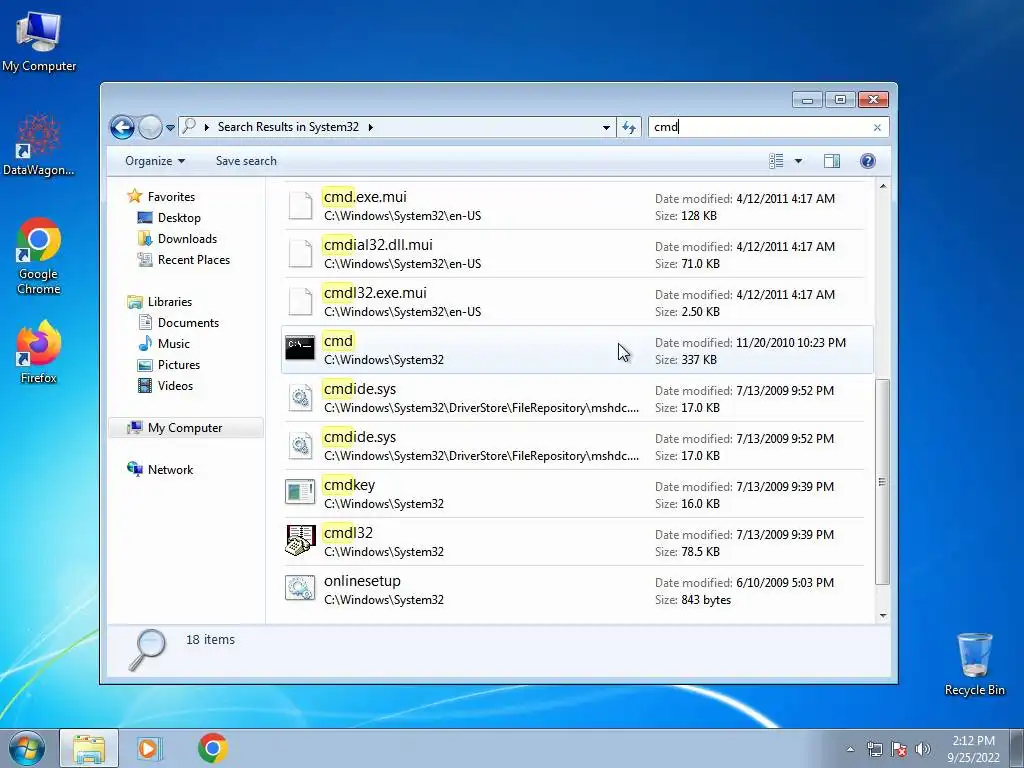The image size is (1024, 768).
Task: Click the Back navigation arrow button
Action: 122,127
